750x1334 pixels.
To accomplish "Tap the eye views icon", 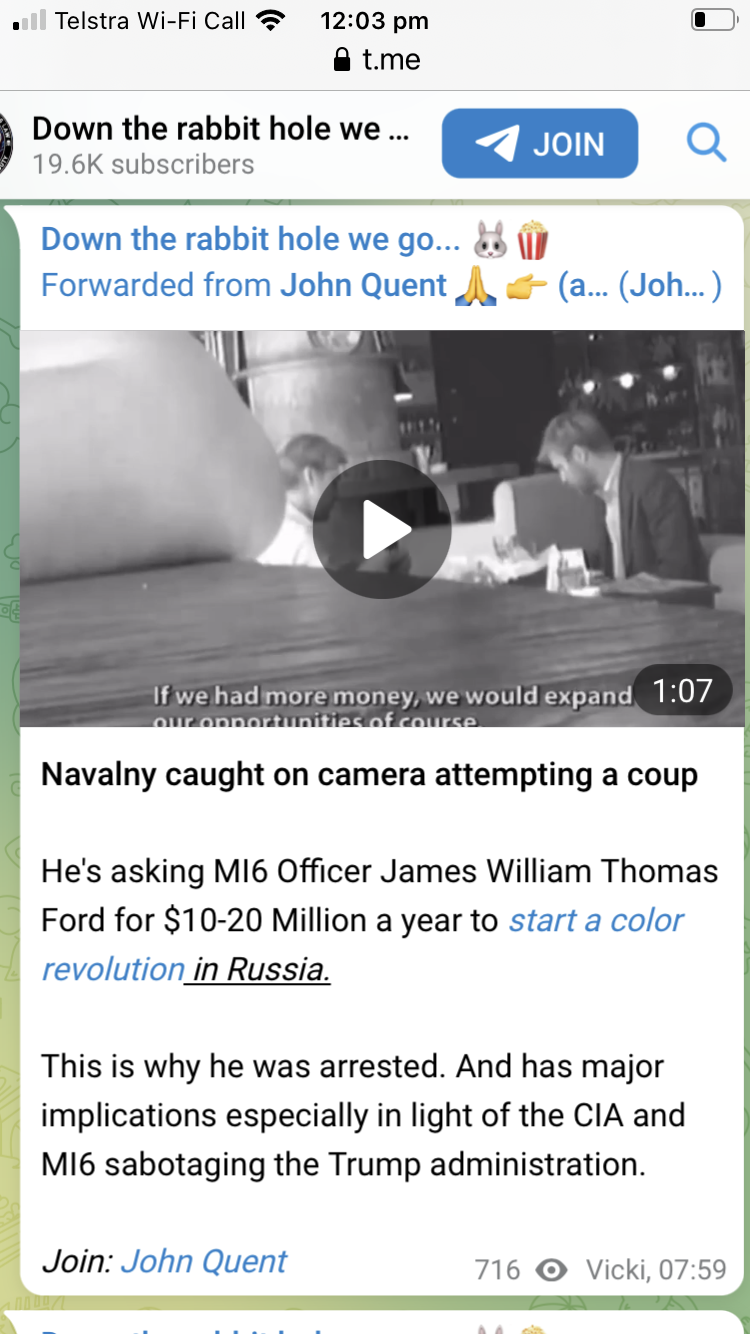I will (551, 1270).
